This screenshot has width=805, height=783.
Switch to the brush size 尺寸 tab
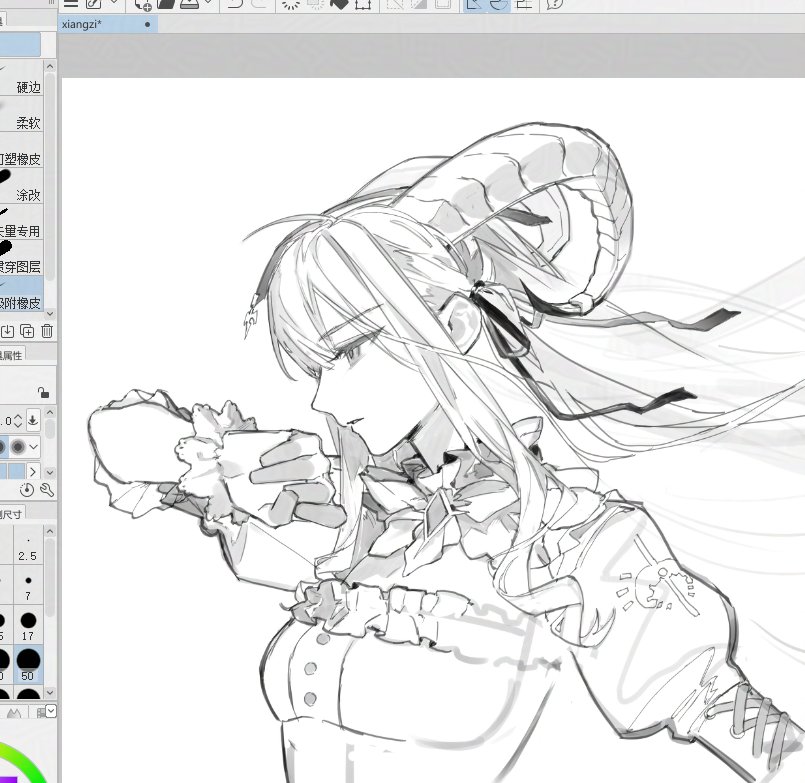11,514
